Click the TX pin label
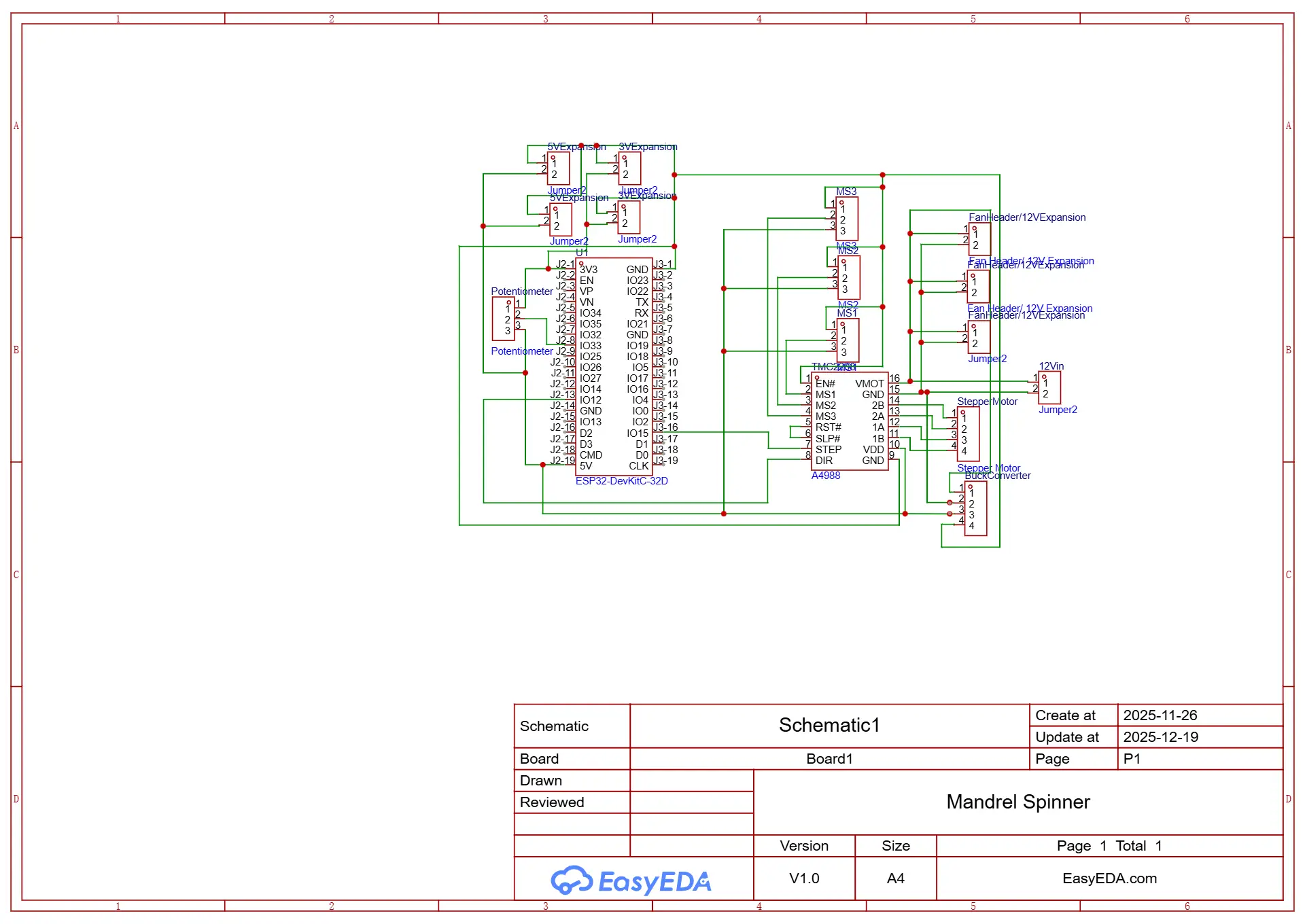This screenshot has width=1305, height=924. pyautogui.click(x=642, y=302)
